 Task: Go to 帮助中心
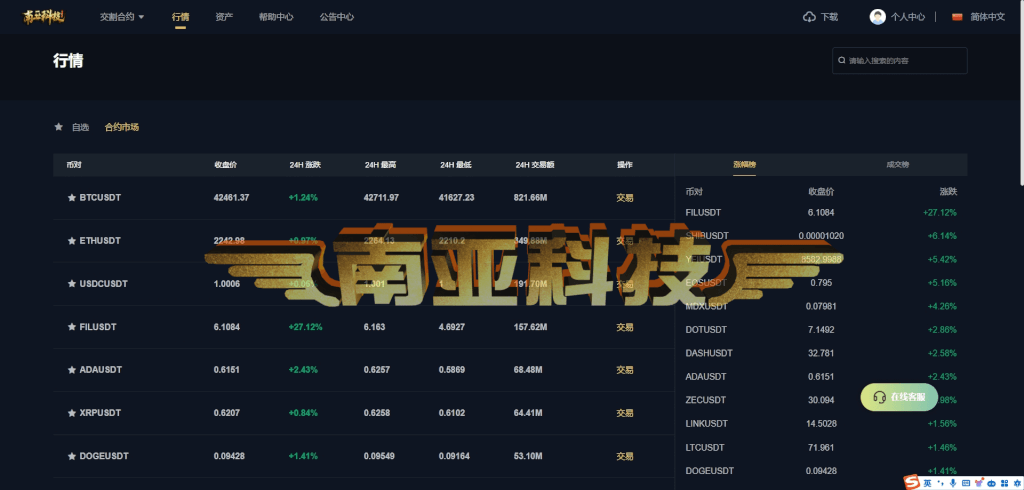coord(276,17)
